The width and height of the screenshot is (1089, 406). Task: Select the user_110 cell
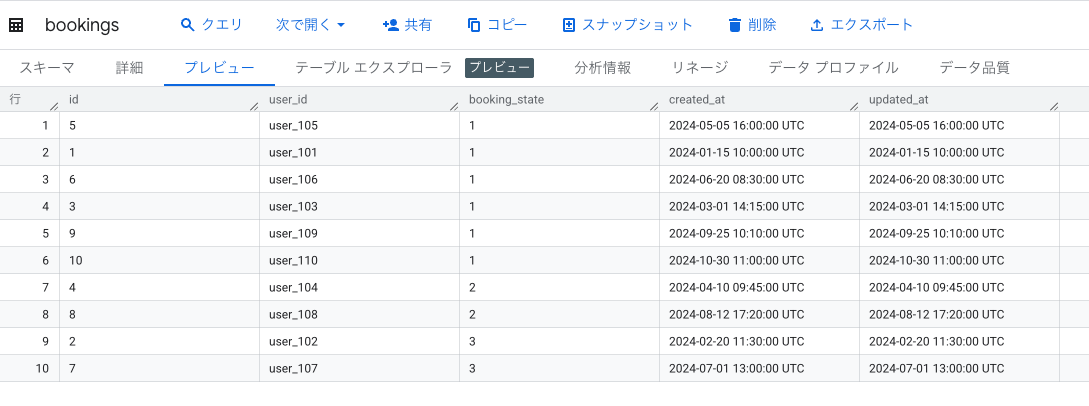point(360,261)
